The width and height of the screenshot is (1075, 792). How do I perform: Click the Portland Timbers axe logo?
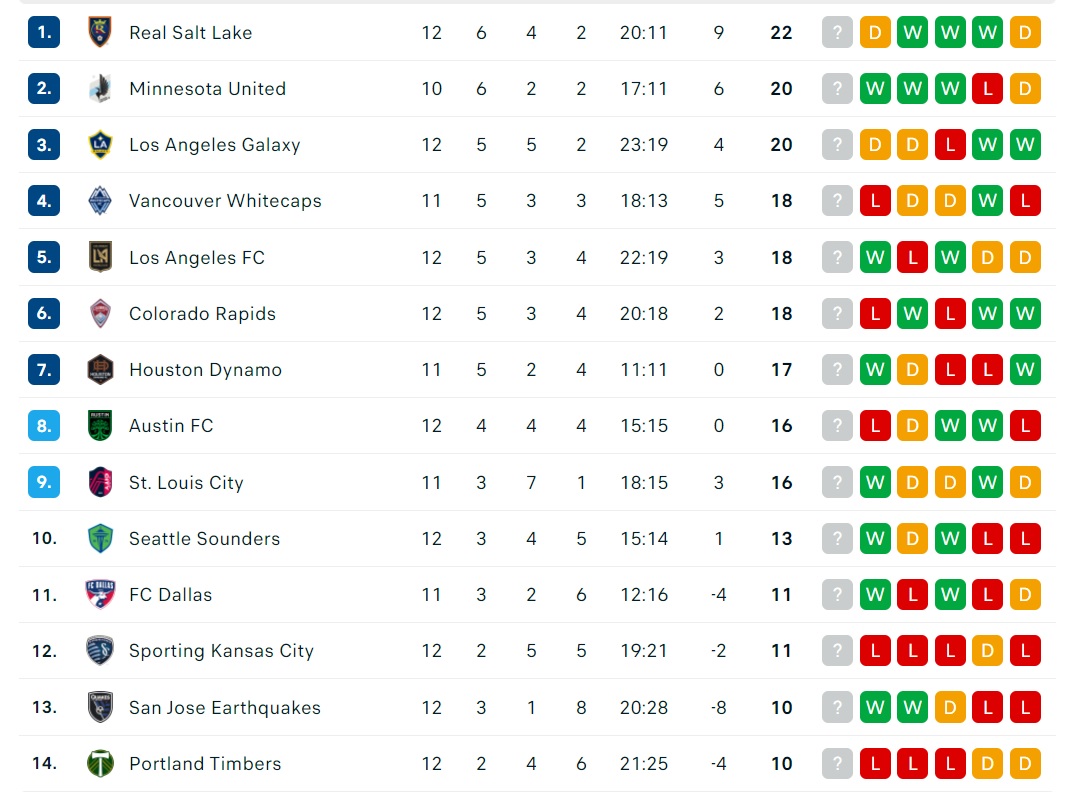[100, 763]
